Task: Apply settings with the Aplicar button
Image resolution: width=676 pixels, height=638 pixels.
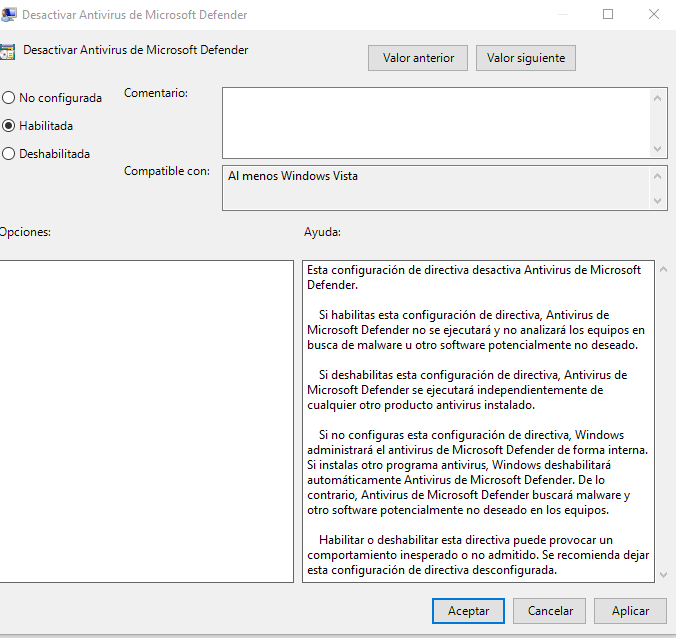Action: tap(630, 610)
